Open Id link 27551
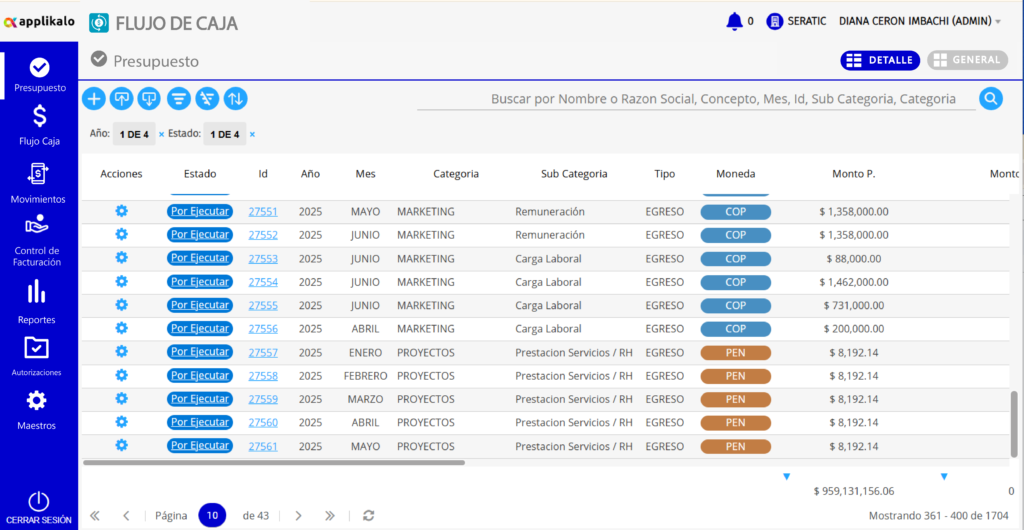The width and height of the screenshot is (1024, 530). tap(263, 211)
